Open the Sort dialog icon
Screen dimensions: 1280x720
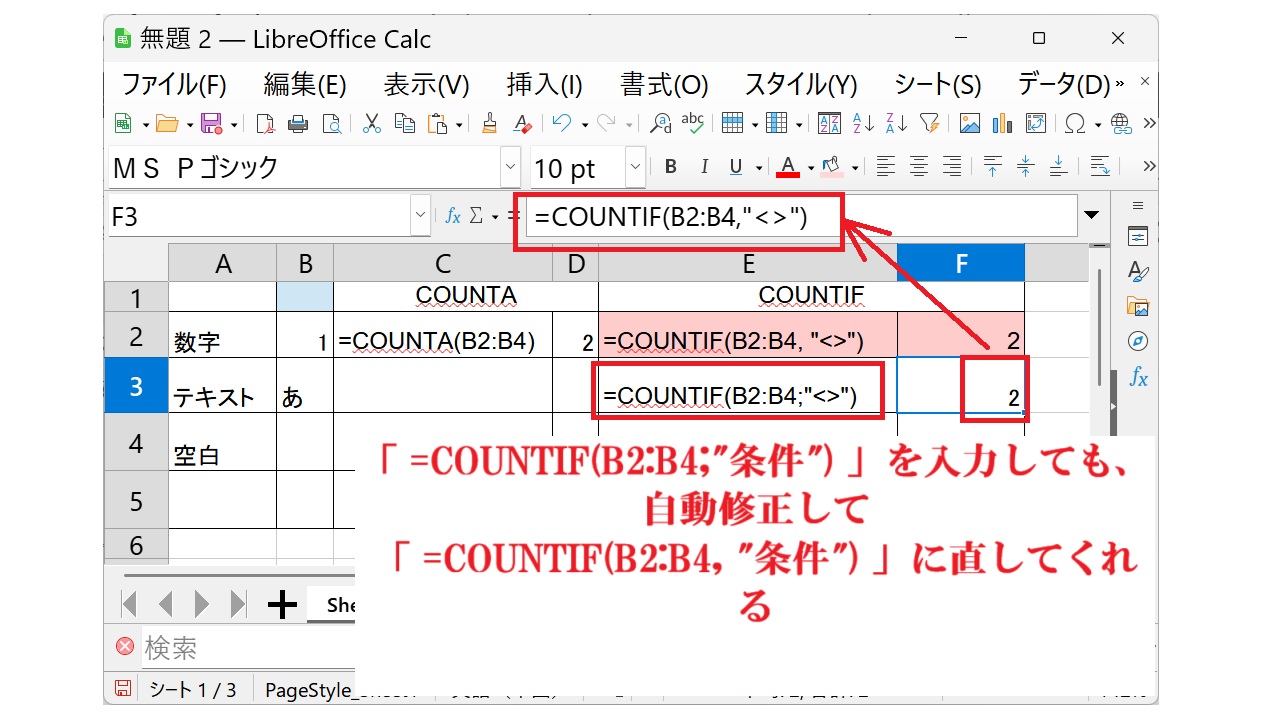[x=829, y=123]
